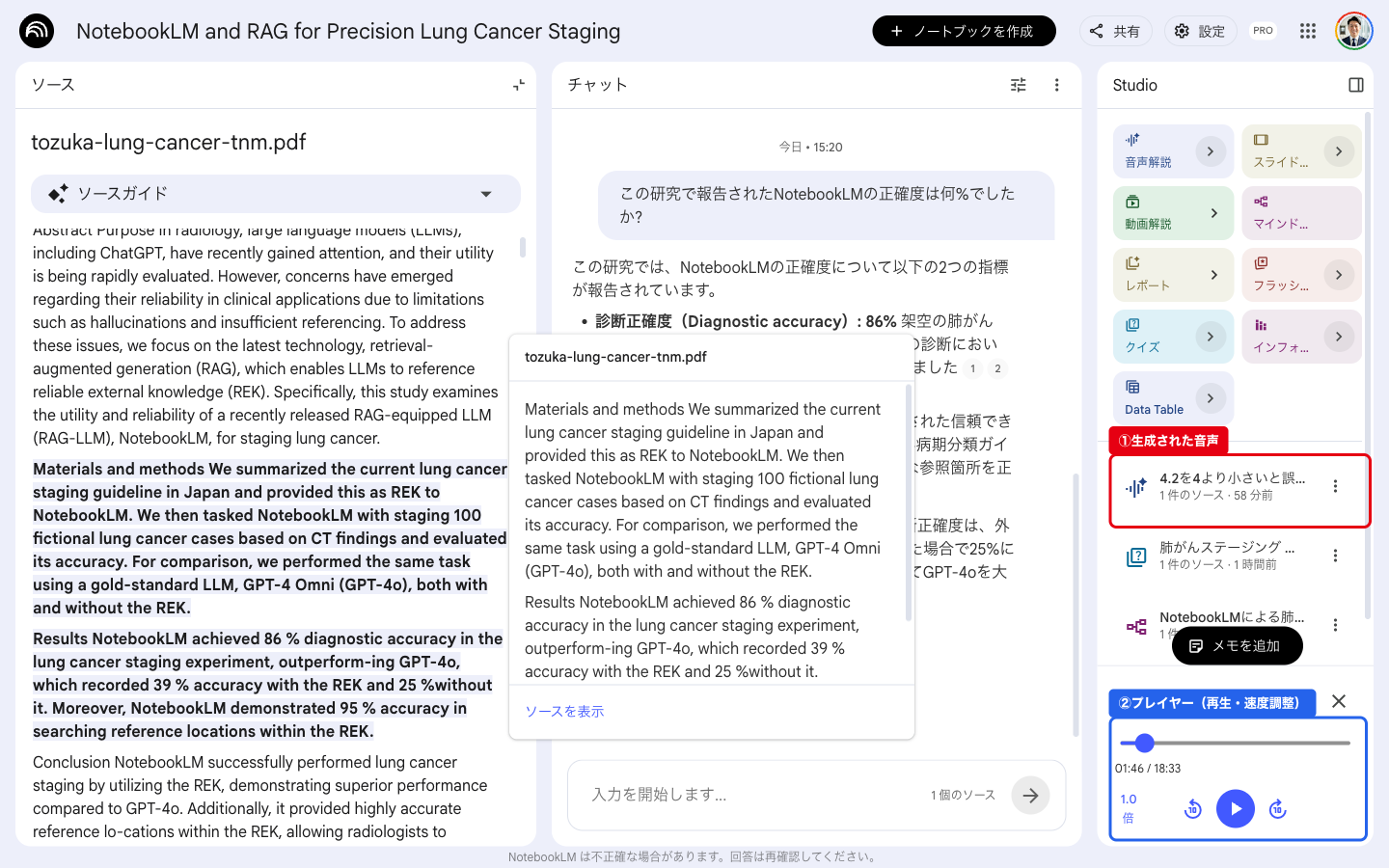Close the audio player

(x=1339, y=701)
